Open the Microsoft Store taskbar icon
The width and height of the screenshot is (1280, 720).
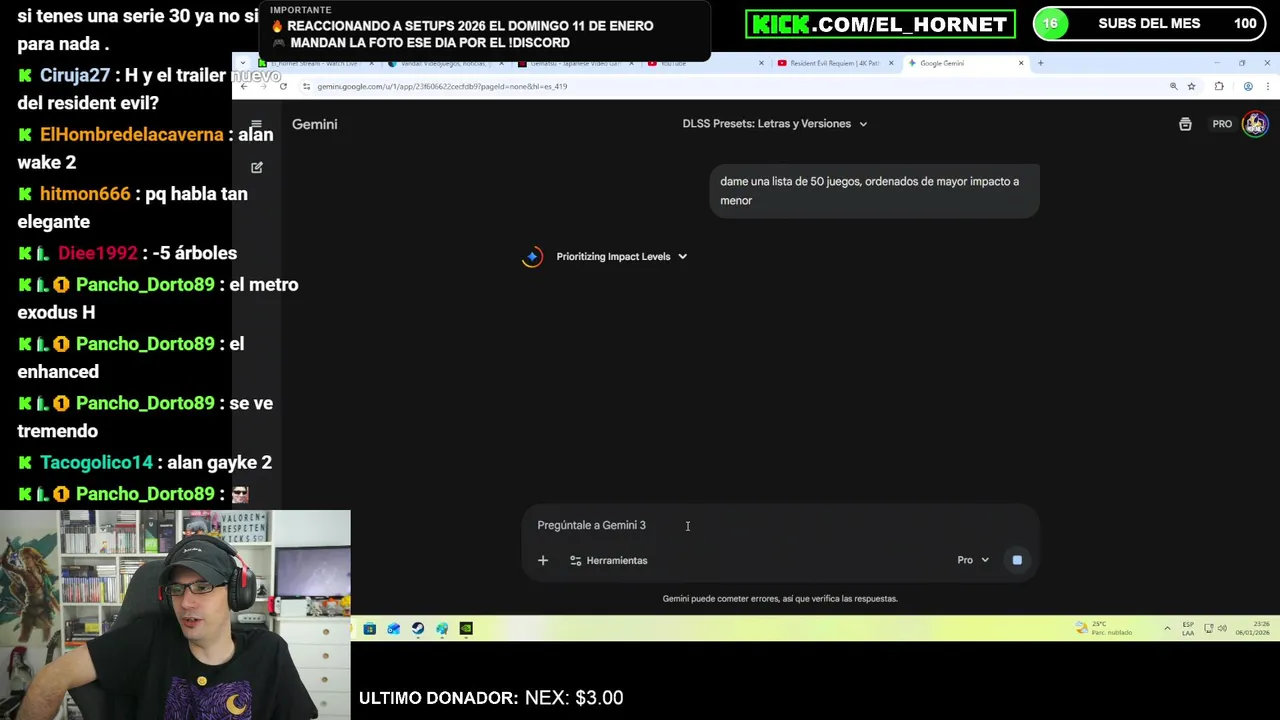pyautogui.click(x=370, y=629)
